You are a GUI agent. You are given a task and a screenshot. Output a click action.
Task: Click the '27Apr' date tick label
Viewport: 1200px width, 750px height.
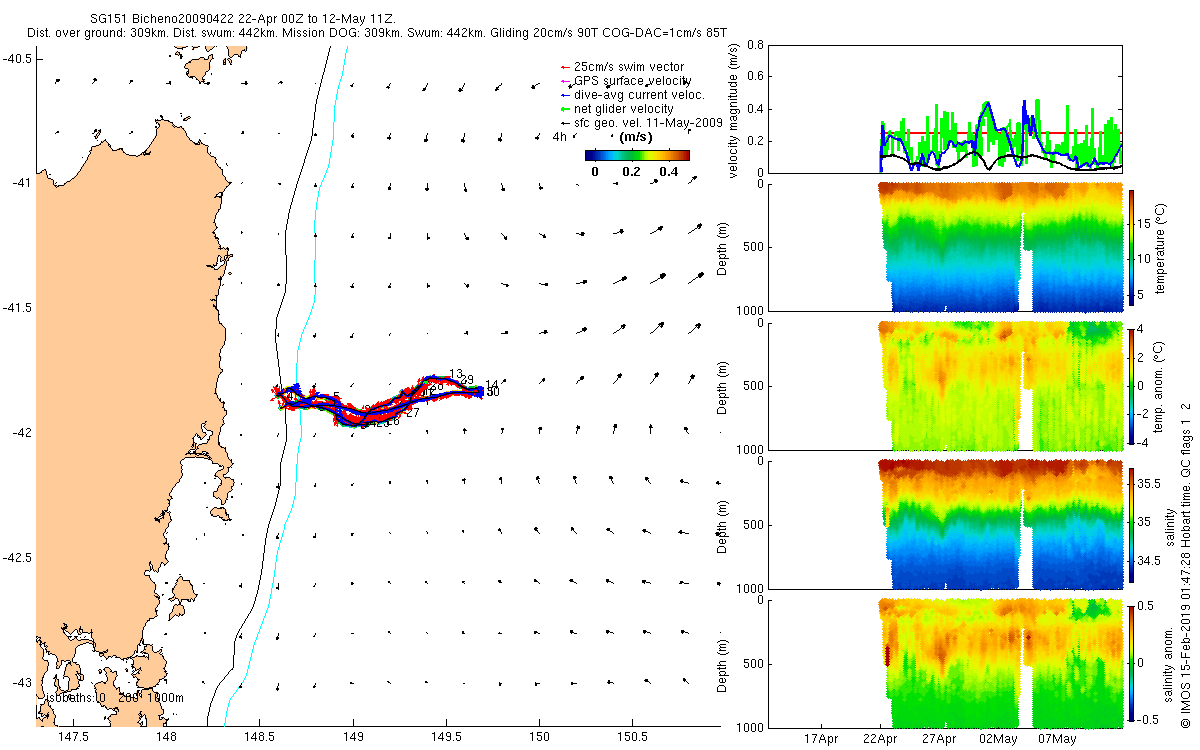939,740
